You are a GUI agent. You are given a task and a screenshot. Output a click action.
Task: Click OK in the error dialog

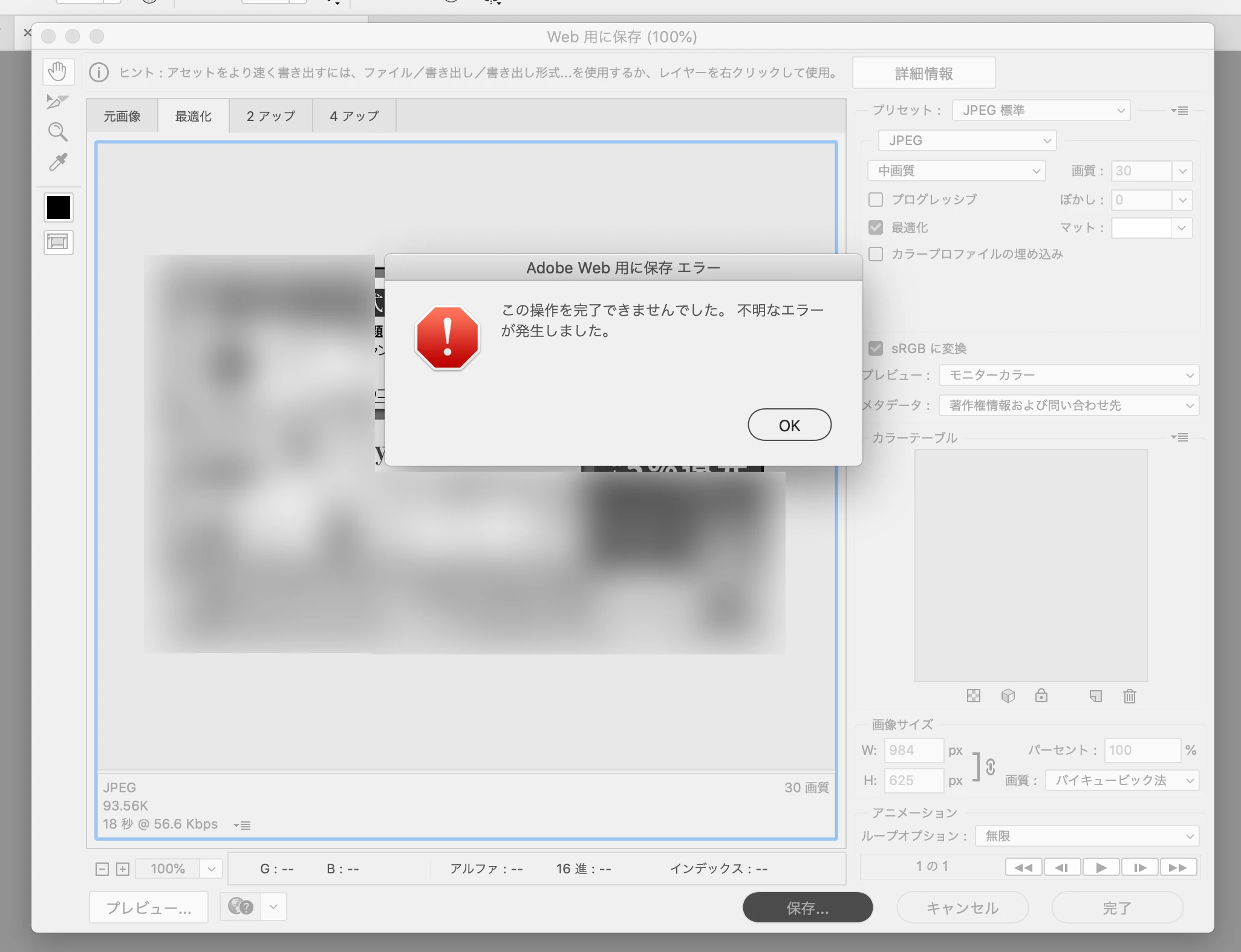pyautogui.click(x=789, y=425)
